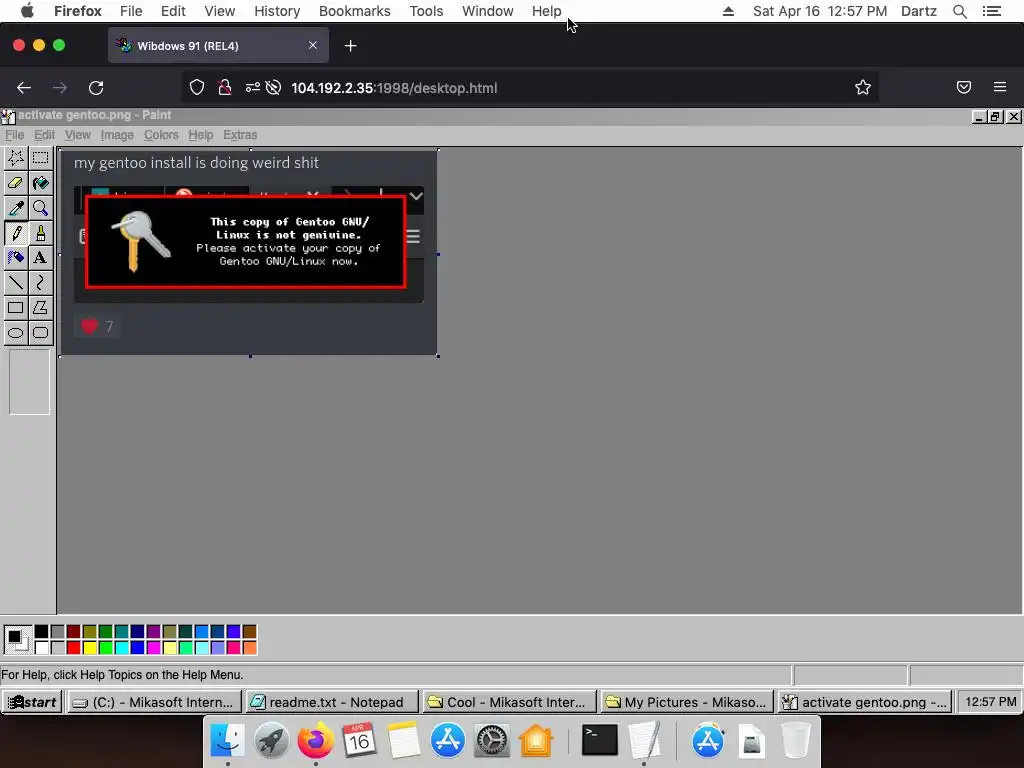This screenshot has width=1024, height=768.
Task: Open System Preferences from the Dock
Action: [491, 741]
